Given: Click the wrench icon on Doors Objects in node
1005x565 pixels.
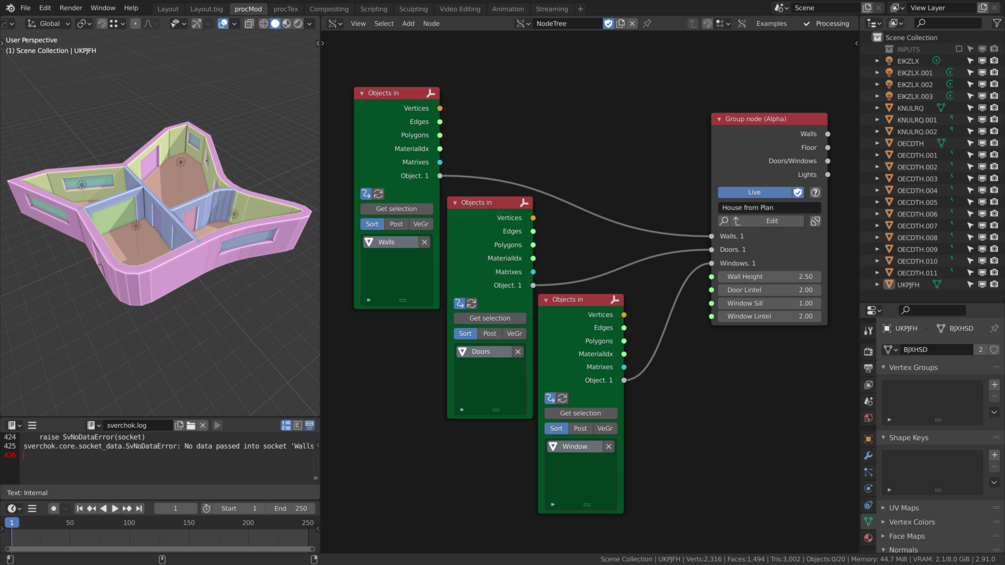Looking at the screenshot, I should tap(524, 202).
